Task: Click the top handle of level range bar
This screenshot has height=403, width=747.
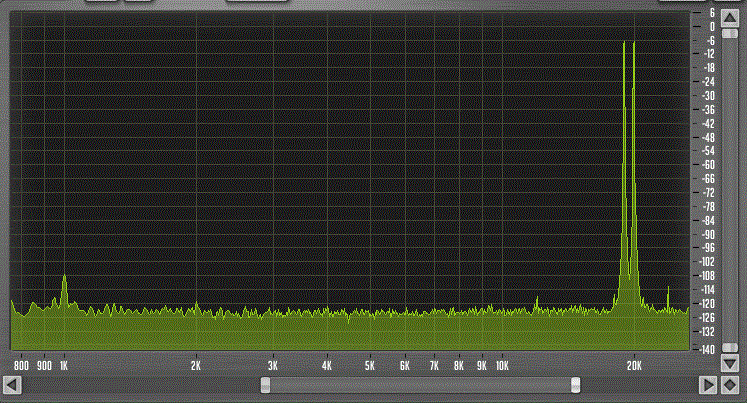Action: tap(730, 33)
